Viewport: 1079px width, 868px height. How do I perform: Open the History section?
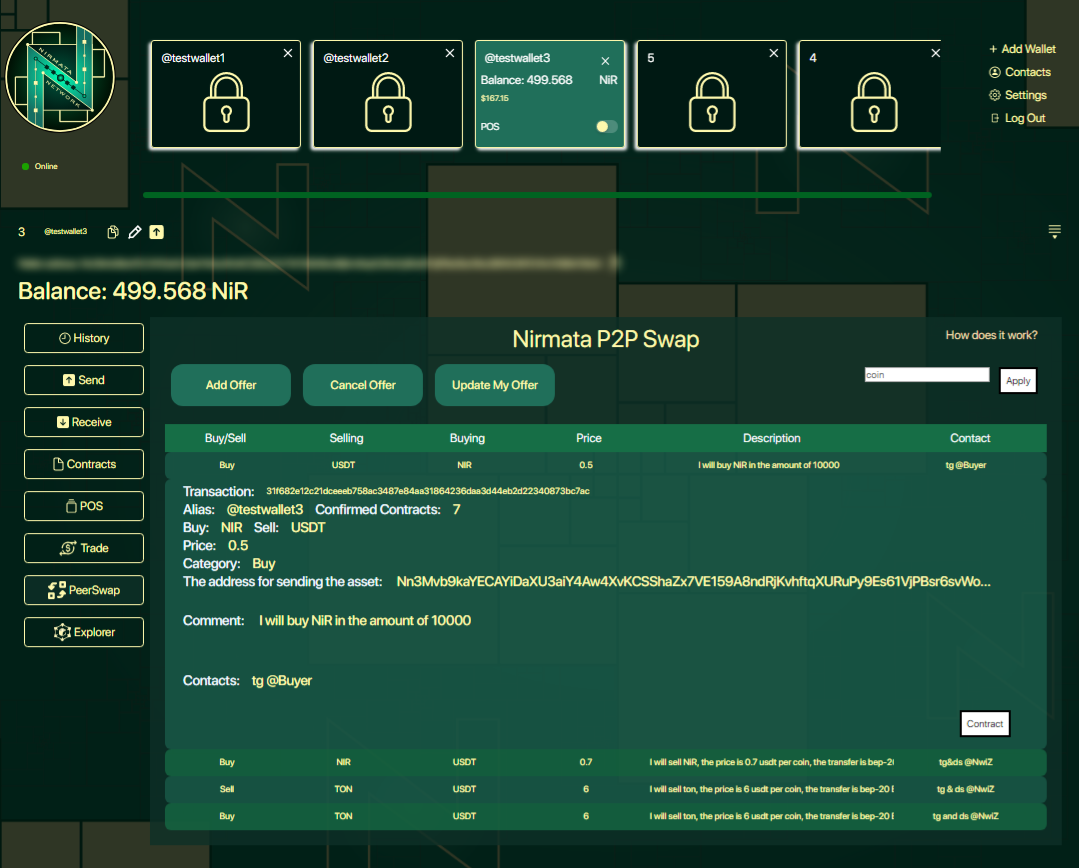[x=84, y=338]
